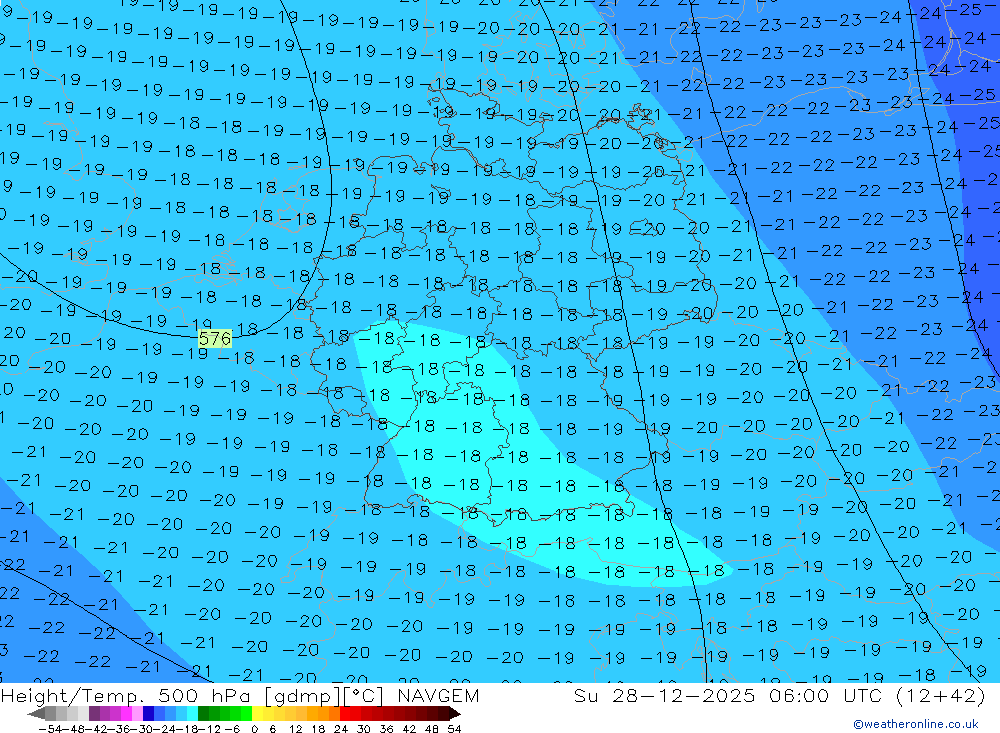The height and width of the screenshot is (733, 1000).
Task: Click the right dark arrow of color scale
Action: (x=455, y=714)
